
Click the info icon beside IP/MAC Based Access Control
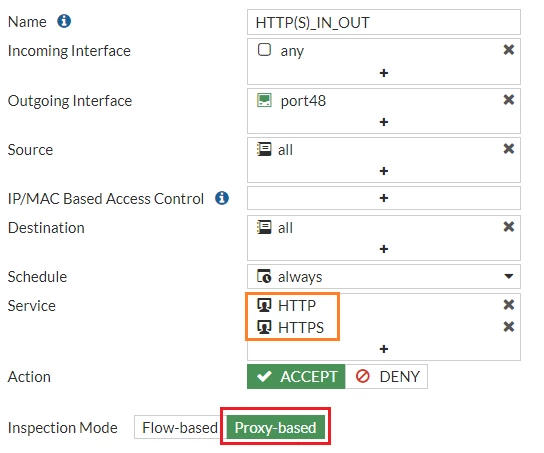point(222,198)
